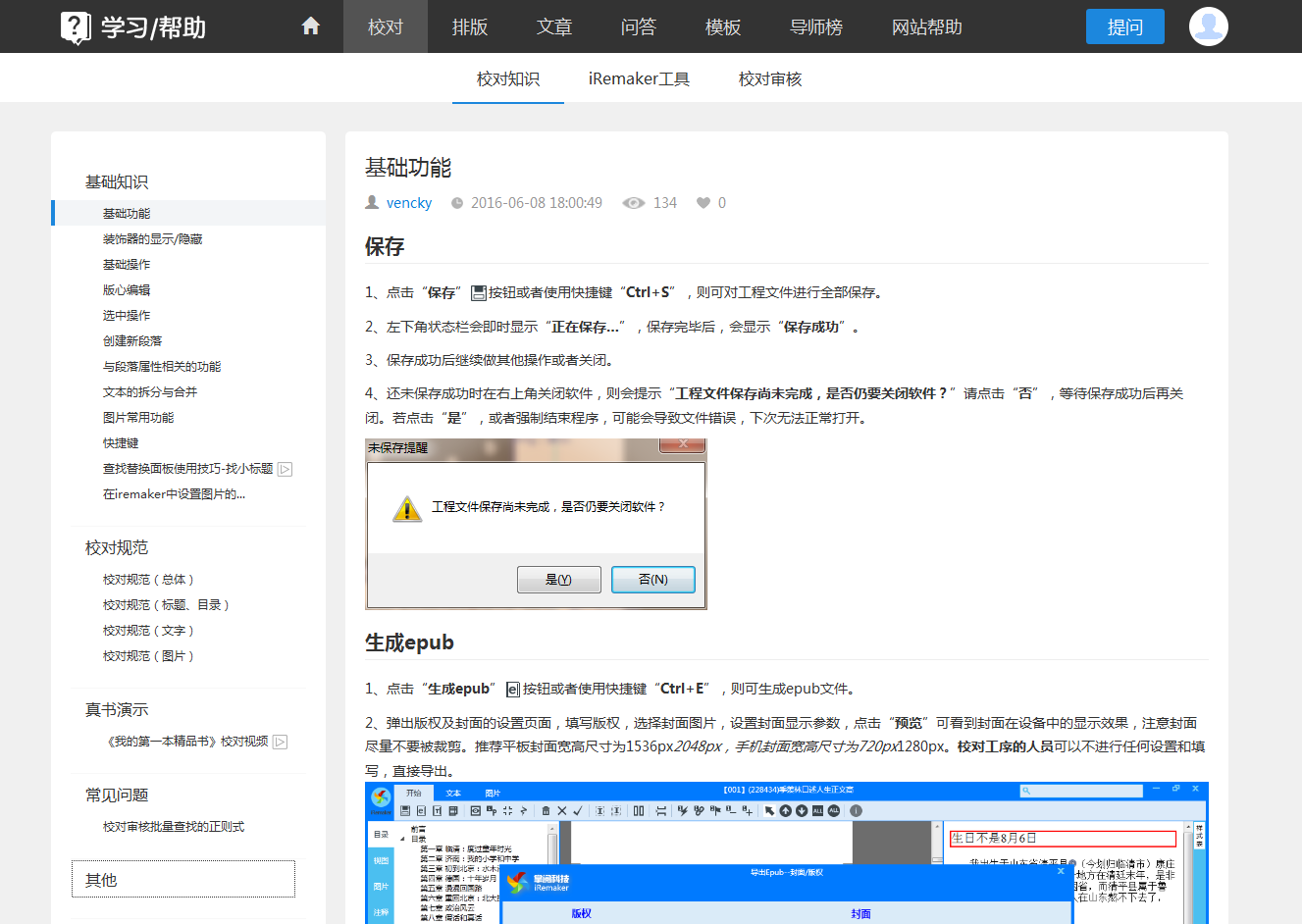Click the 未保存提醒 dialog screenshot image
The height and width of the screenshot is (924, 1302).
click(536, 525)
